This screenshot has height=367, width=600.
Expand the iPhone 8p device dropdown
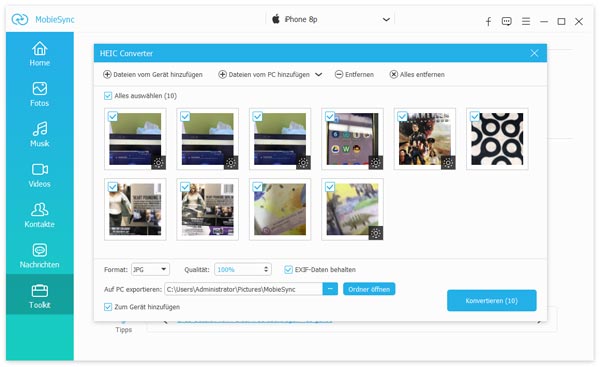point(386,20)
